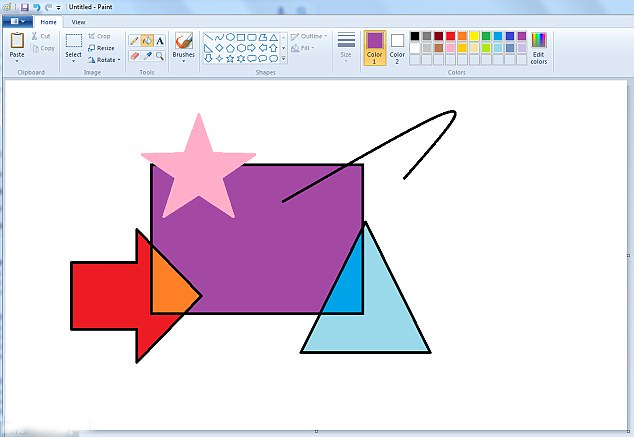The height and width of the screenshot is (437, 634).
Task: Open the Brushes dropdown
Action: pos(184,62)
